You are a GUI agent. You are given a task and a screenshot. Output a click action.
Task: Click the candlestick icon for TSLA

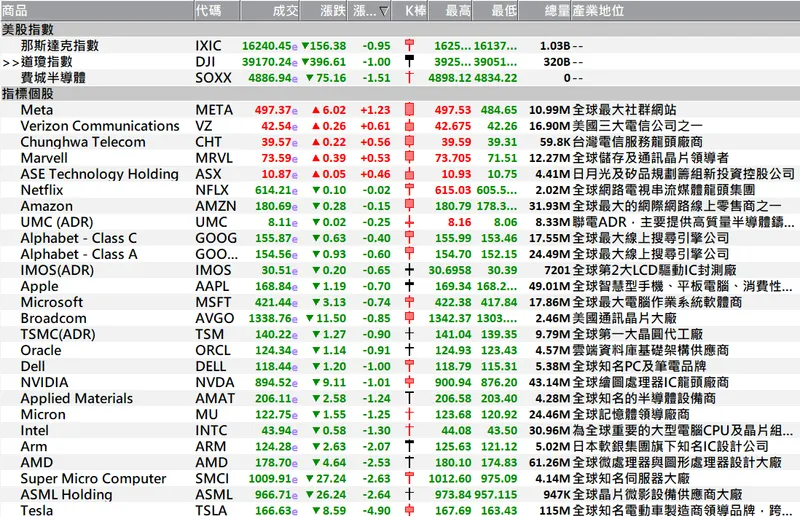409,510
